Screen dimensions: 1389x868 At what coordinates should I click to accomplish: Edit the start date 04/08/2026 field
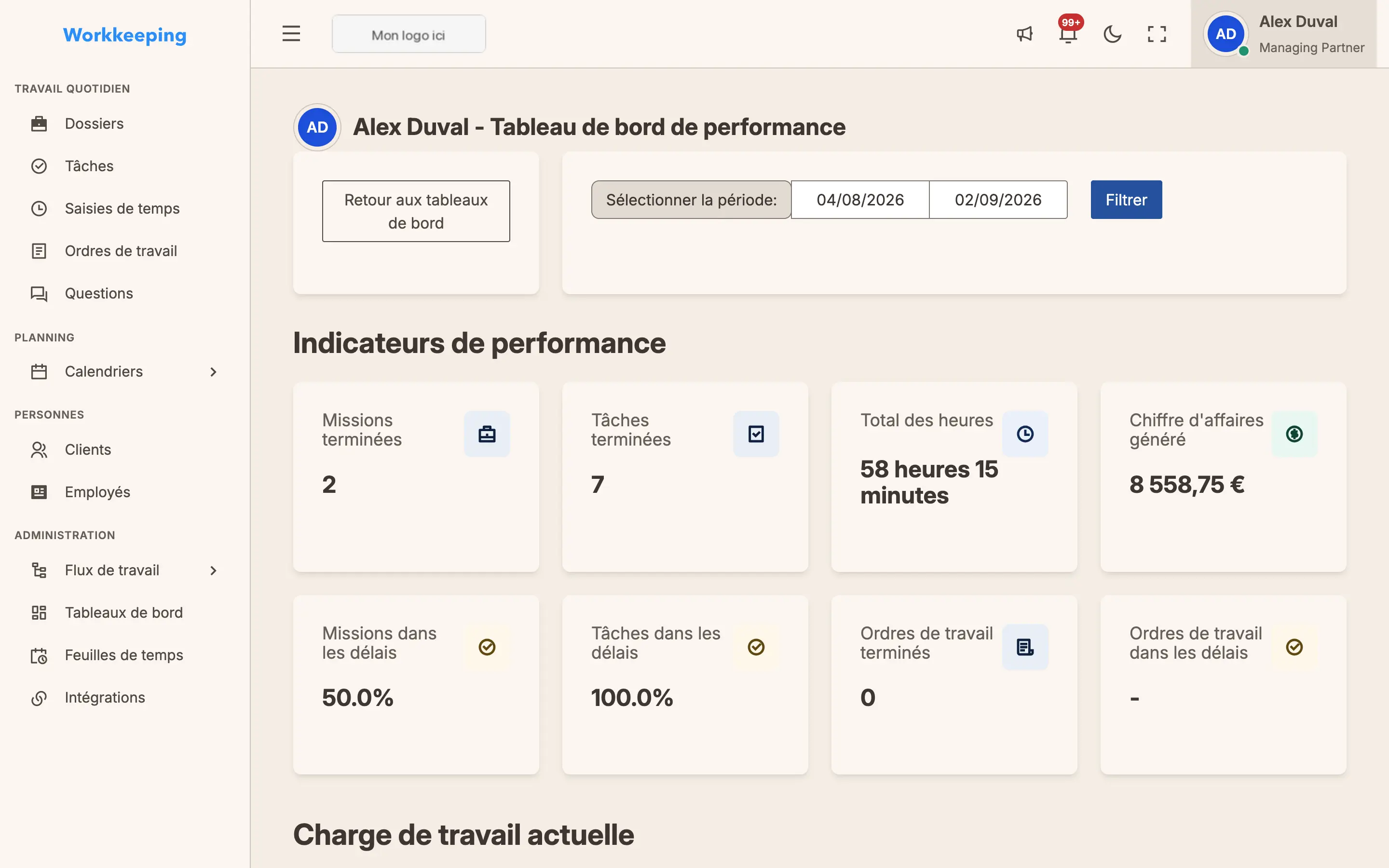860,200
